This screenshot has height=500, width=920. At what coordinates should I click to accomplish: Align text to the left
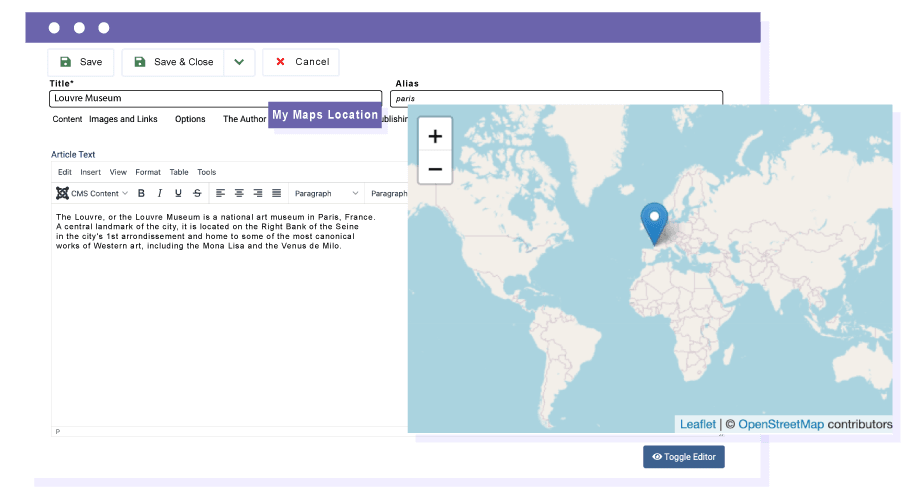click(221, 193)
